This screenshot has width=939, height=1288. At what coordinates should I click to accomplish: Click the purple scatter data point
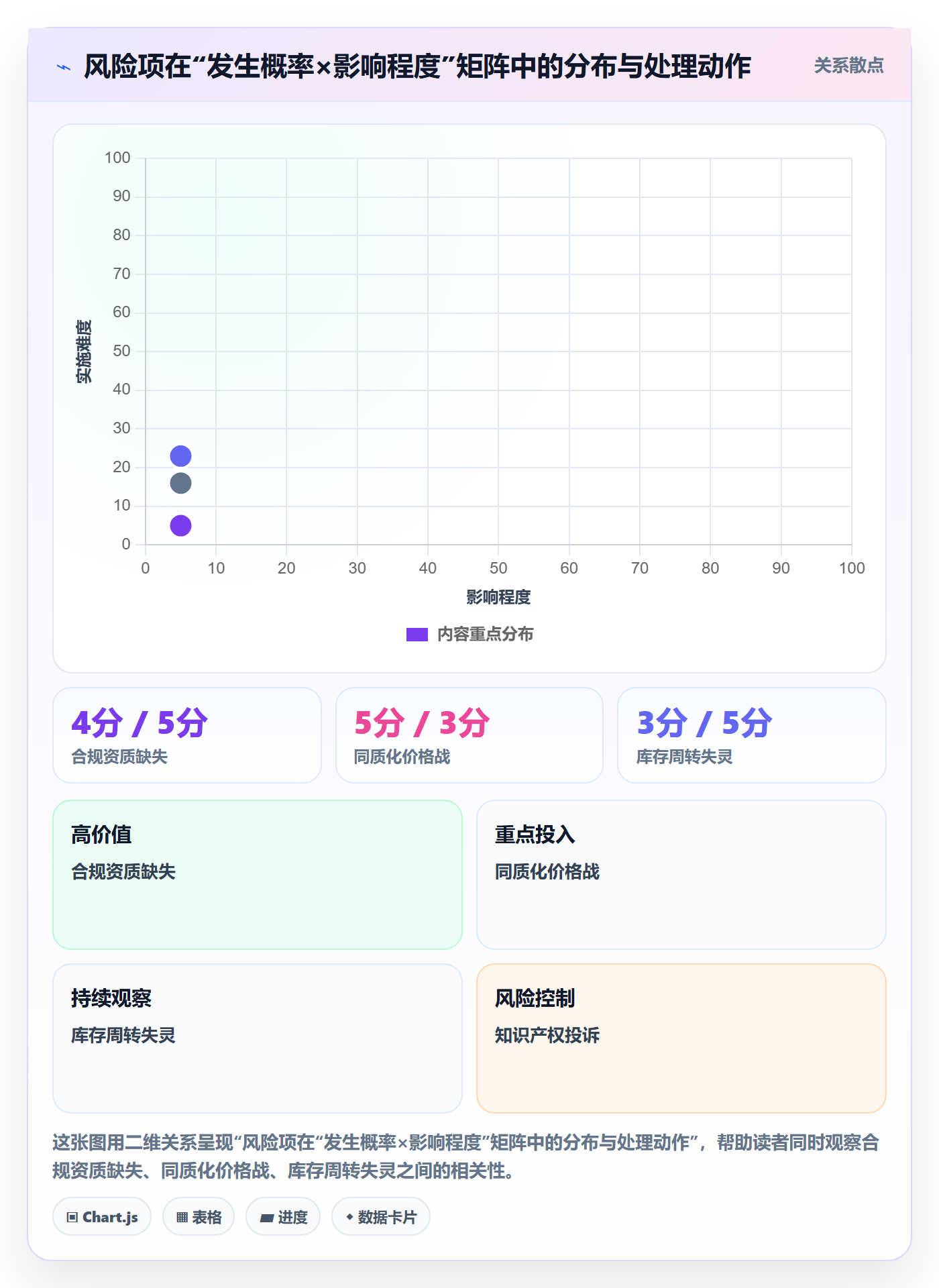click(x=180, y=525)
